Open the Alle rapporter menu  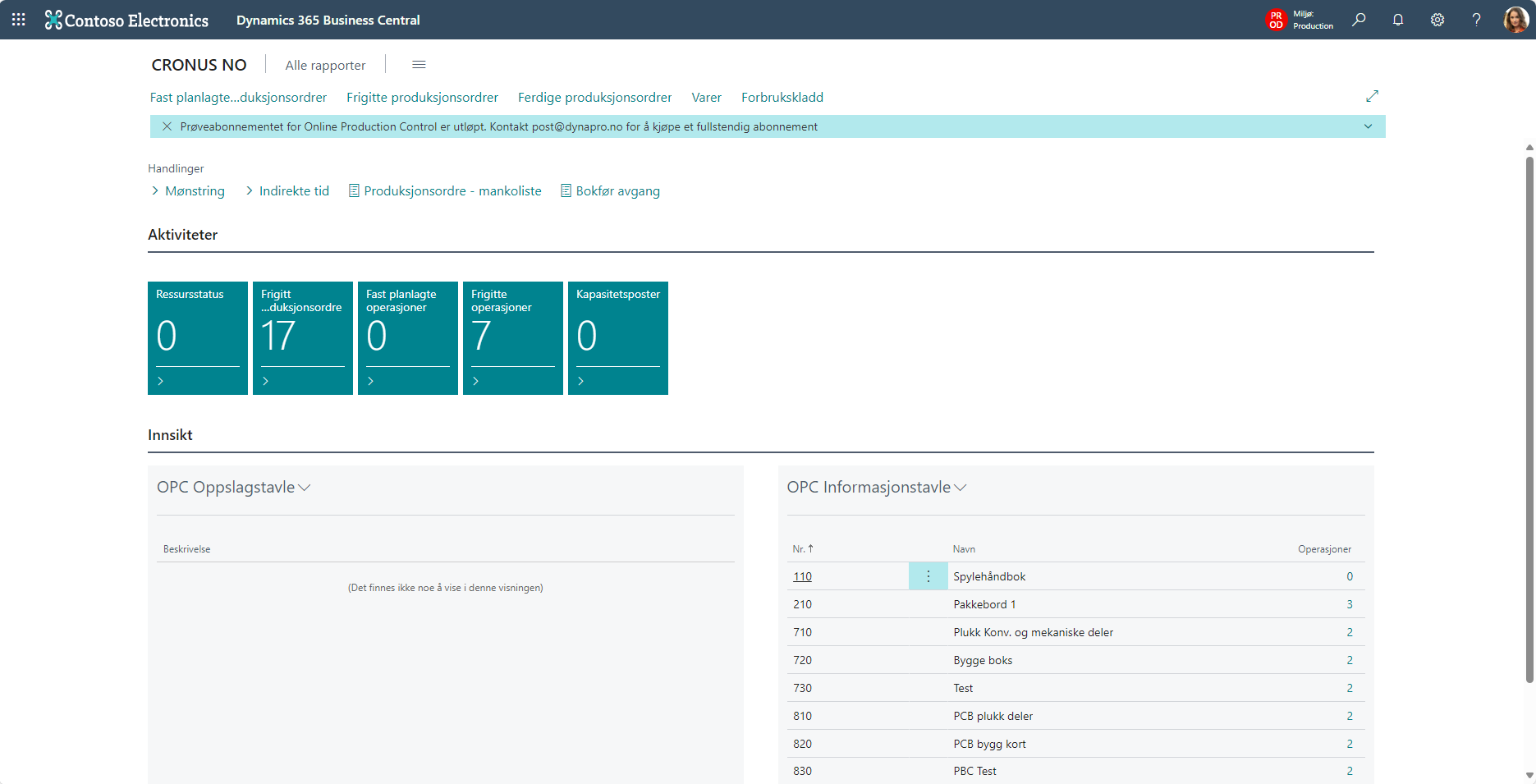(325, 66)
